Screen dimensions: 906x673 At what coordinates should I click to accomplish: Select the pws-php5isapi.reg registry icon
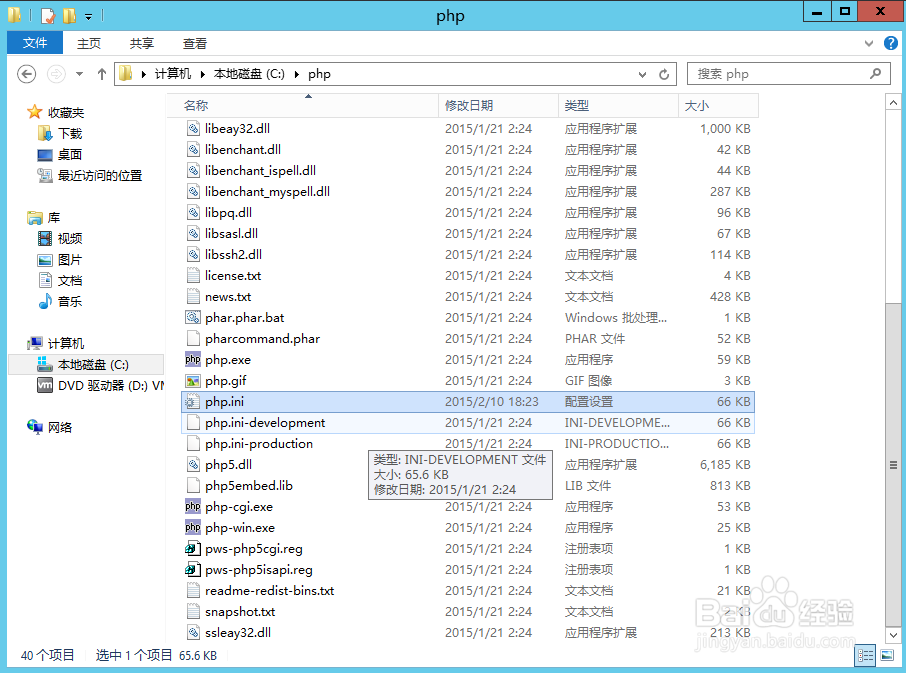(193, 570)
